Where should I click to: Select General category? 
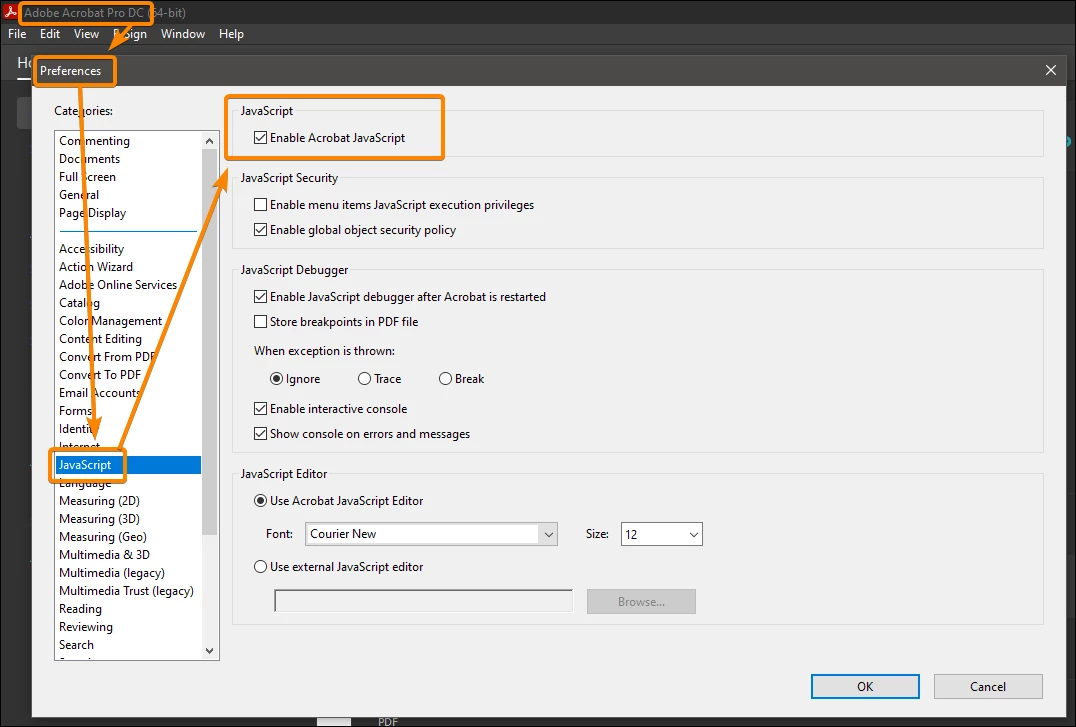point(79,194)
